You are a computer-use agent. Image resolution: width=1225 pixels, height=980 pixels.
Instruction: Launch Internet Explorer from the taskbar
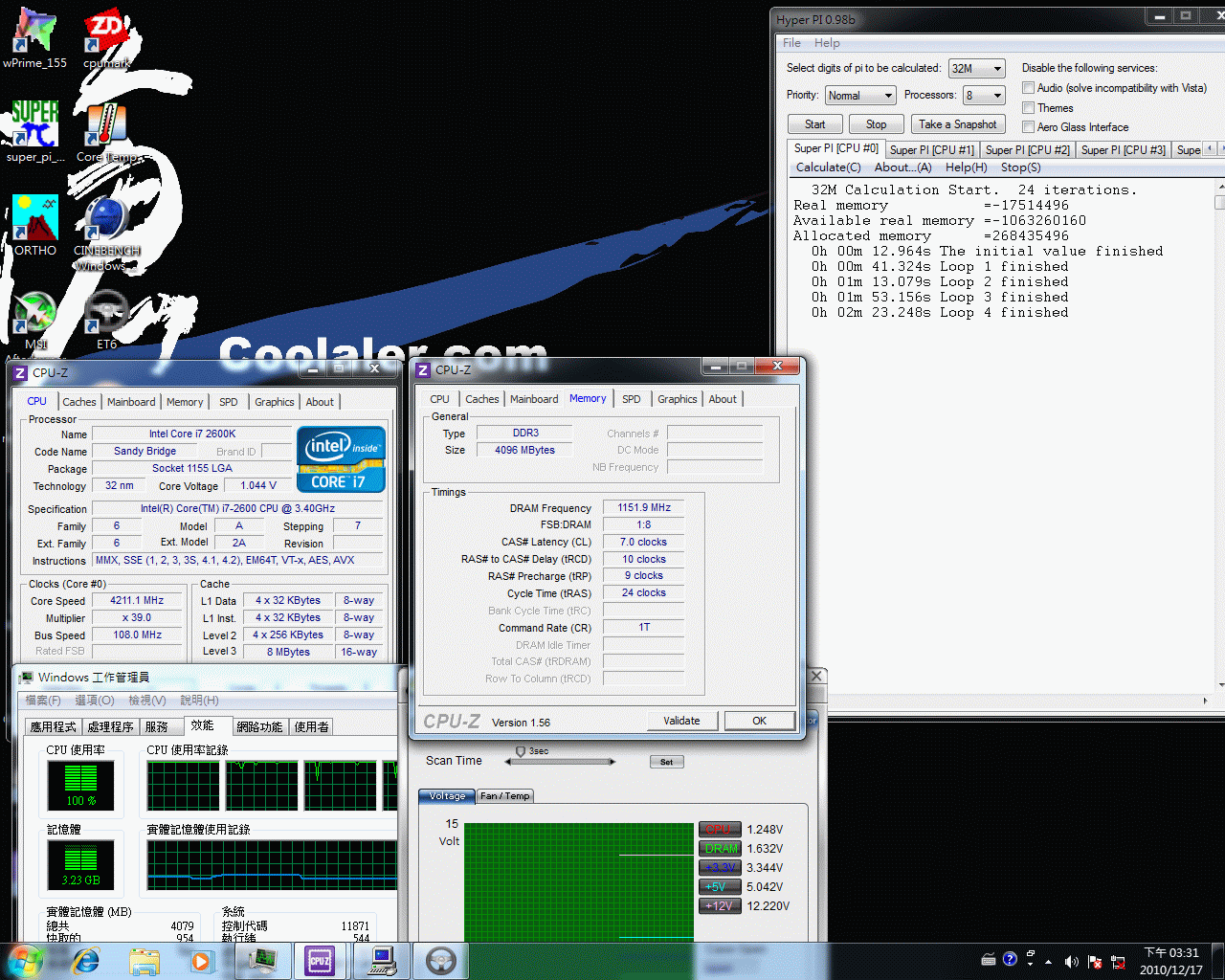point(86,960)
